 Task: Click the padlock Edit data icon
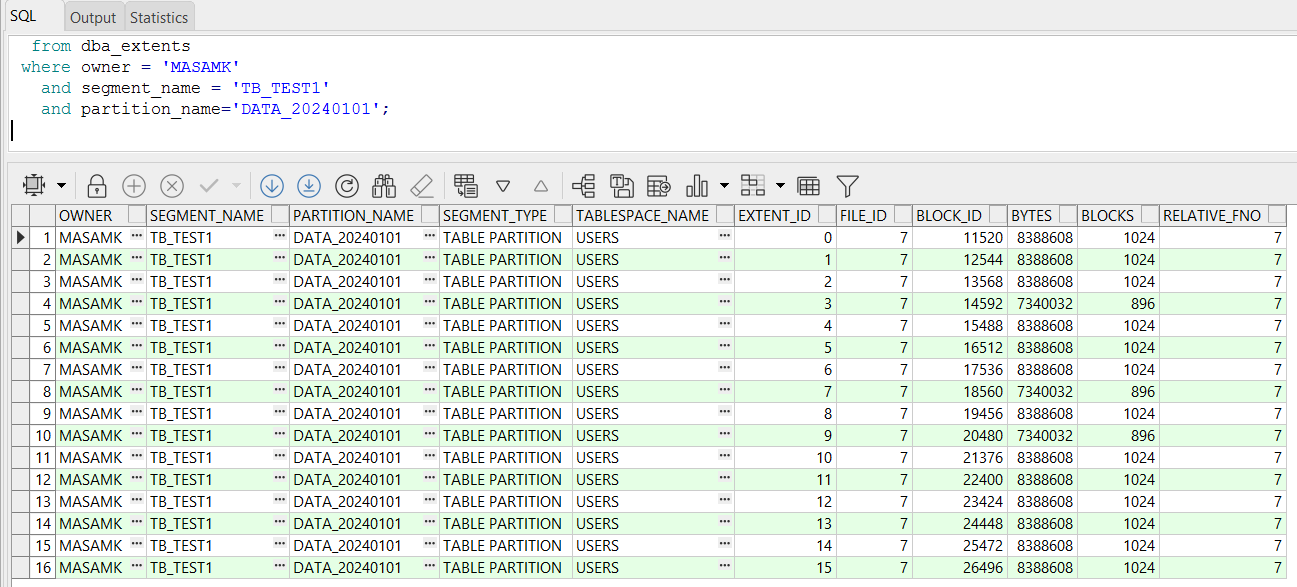coord(97,186)
